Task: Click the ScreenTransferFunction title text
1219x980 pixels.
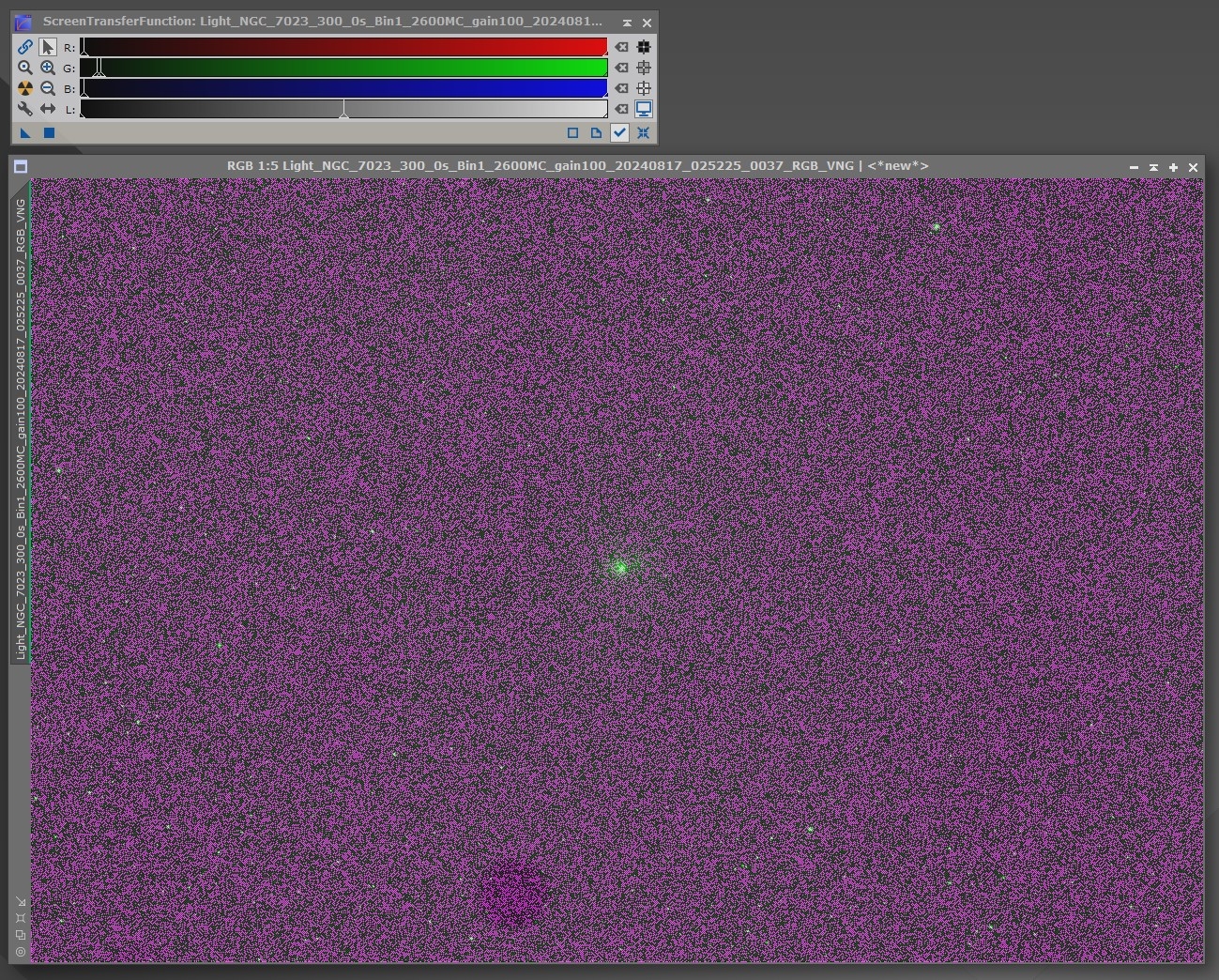Action: [x=323, y=22]
